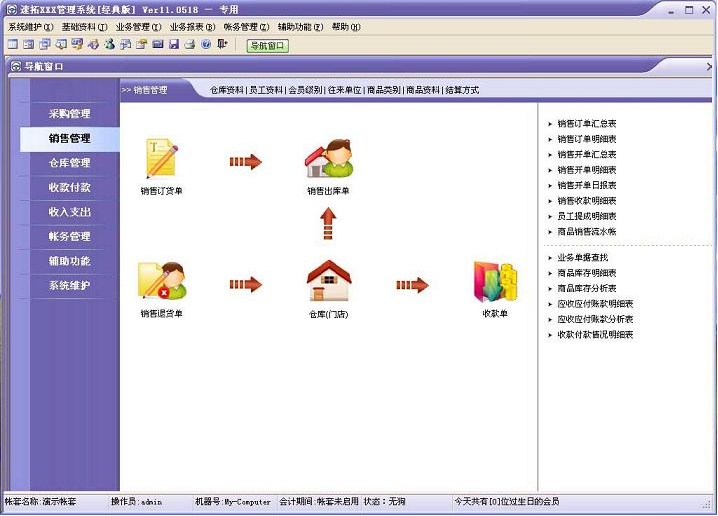Click the 导航窗口 title bar icon
This screenshot has width=718, height=516.
click(16, 66)
